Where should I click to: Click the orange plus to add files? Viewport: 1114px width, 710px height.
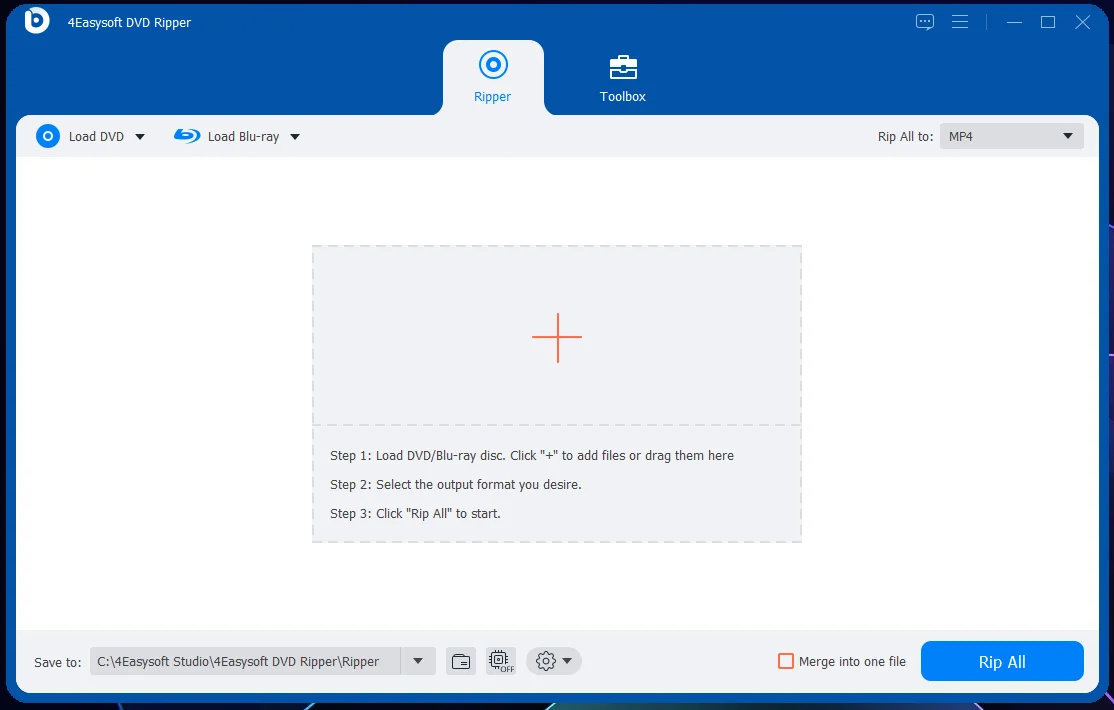click(x=557, y=338)
